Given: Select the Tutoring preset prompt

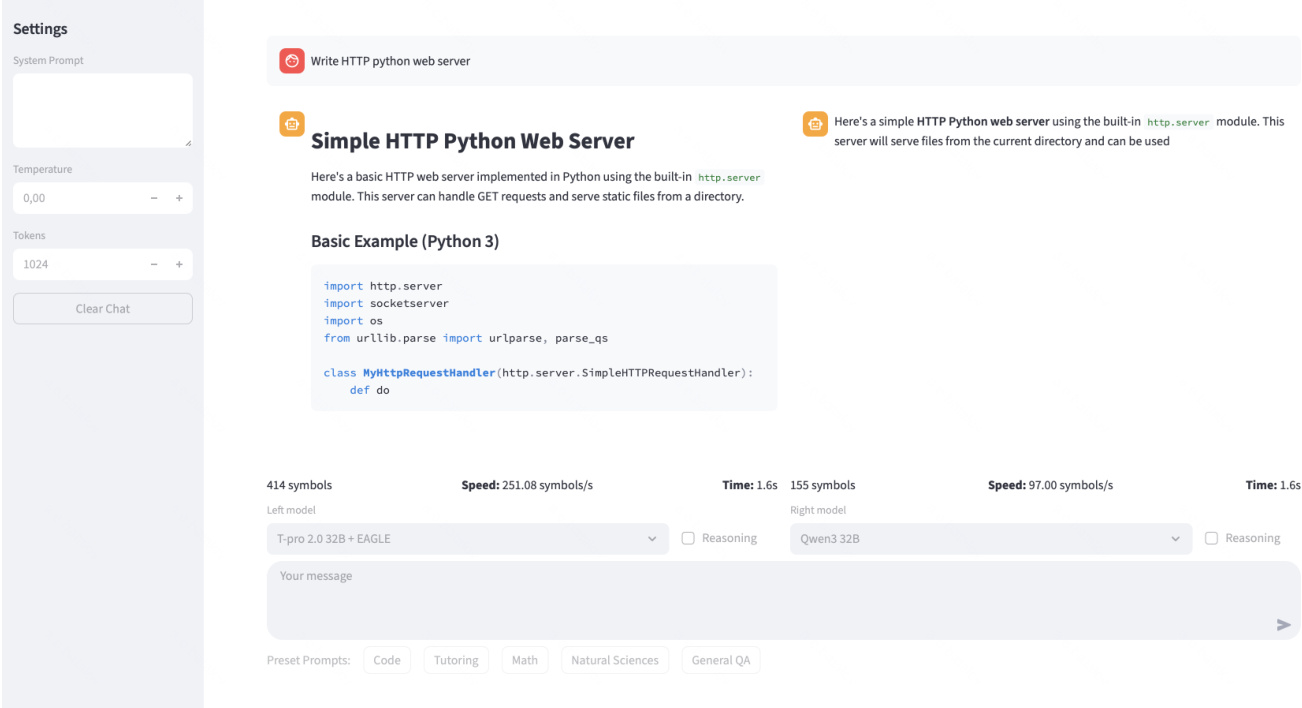Looking at the screenshot, I should click(456, 660).
